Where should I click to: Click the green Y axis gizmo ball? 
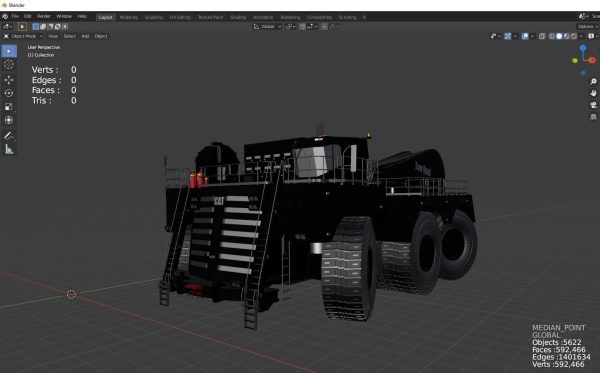574,60
